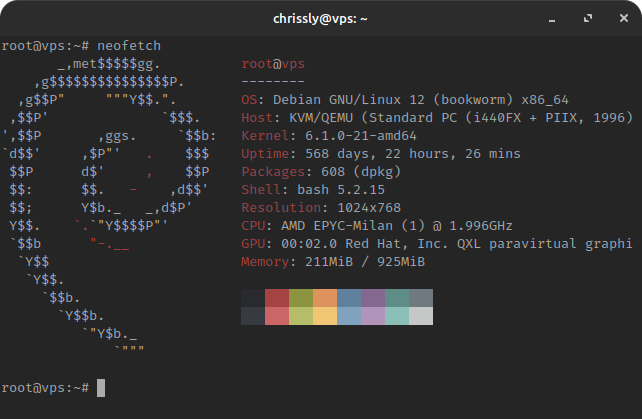Click the light green color block, bottom row

[x=301, y=316]
